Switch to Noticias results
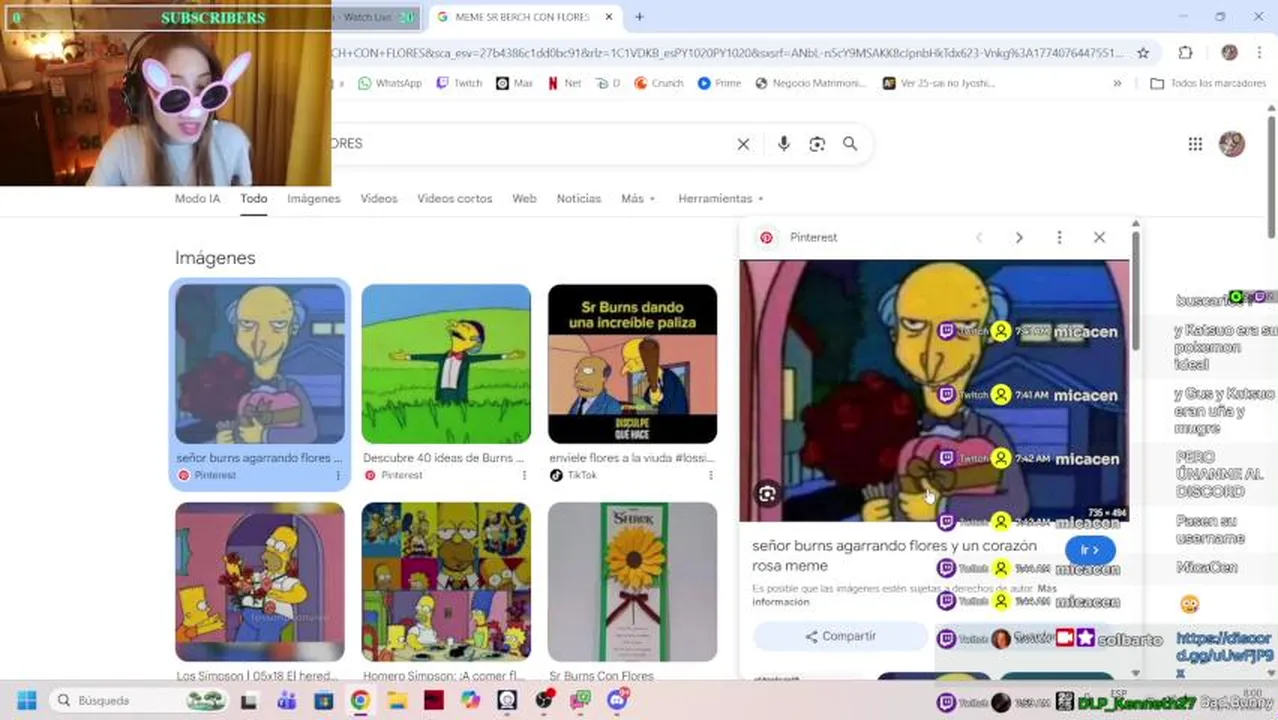Screen dimensions: 1278x720 tap(579, 198)
